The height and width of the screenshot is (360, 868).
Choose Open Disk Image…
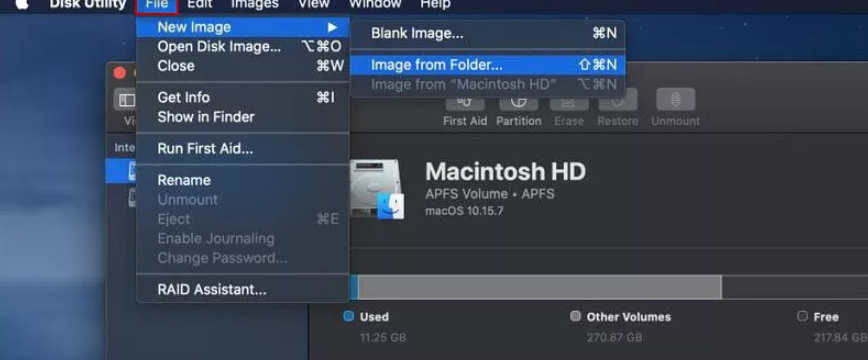(243, 47)
